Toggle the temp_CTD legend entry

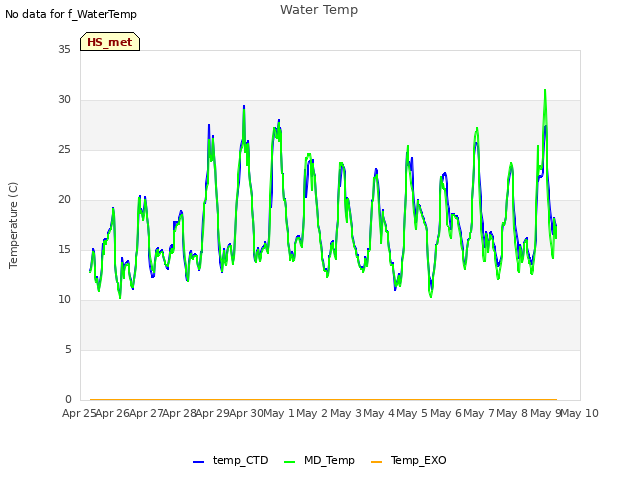point(231,460)
